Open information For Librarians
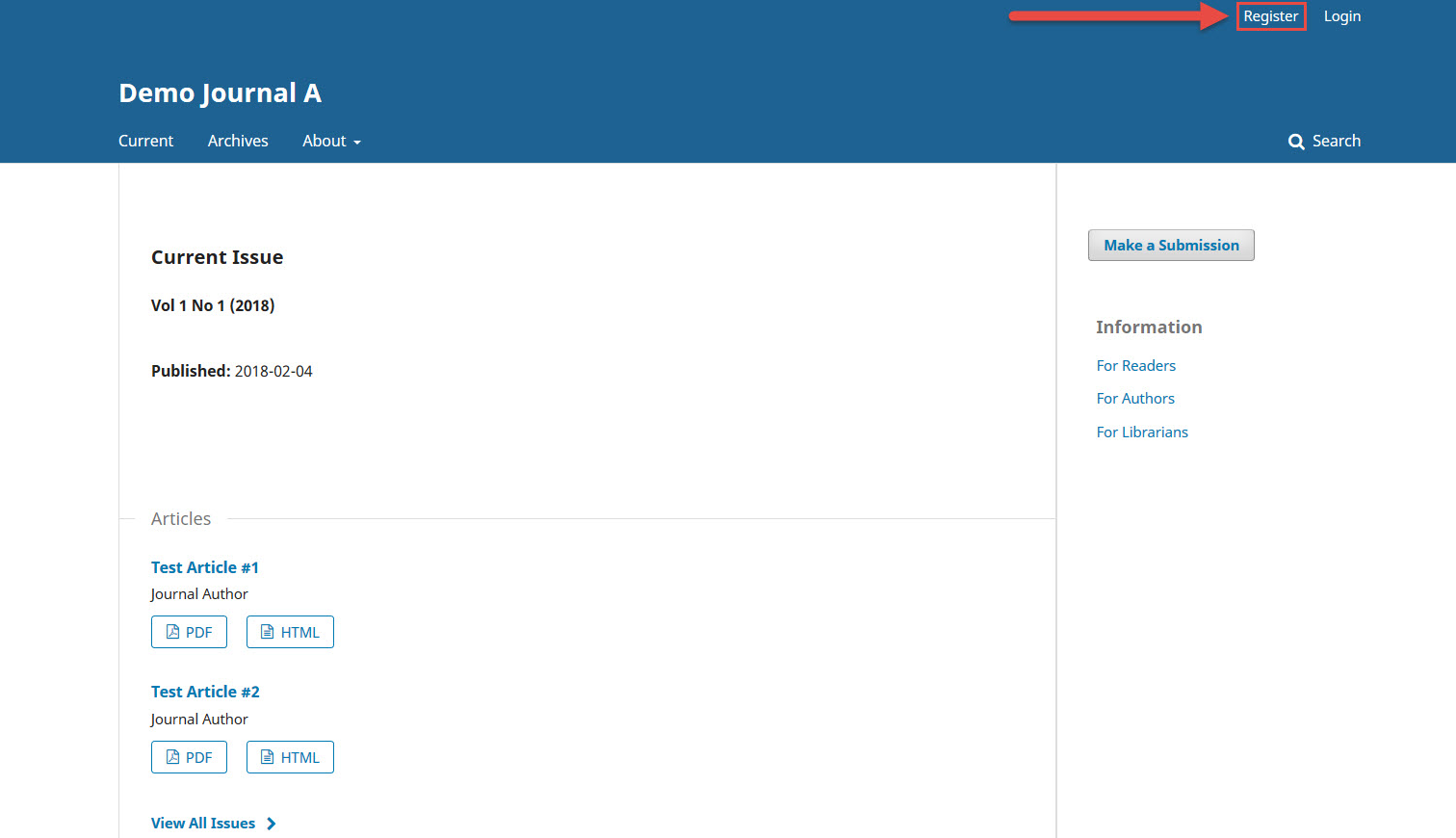The width and height of the screenshot is (1456, 838). click(x=1142, y=432)
